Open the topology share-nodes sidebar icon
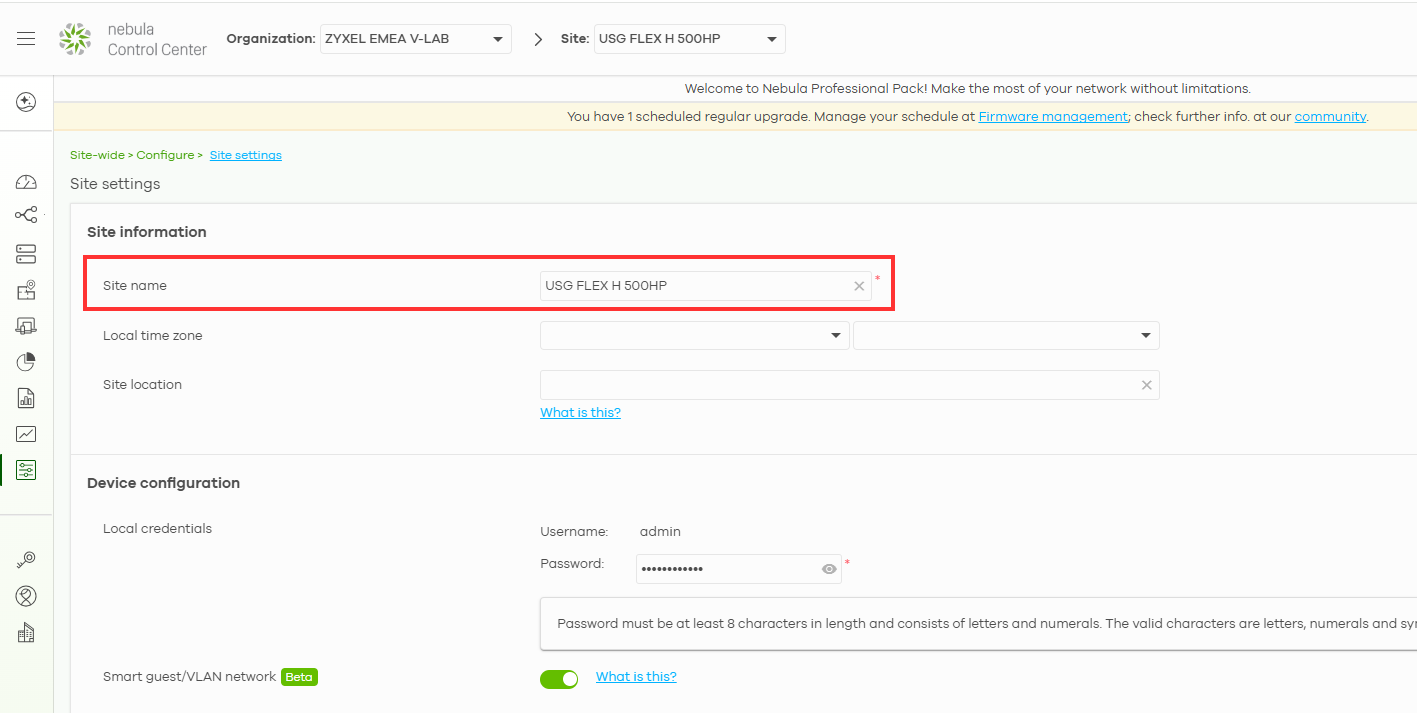The height and width of the screenshot is (713, 1417). click(26, 215)
